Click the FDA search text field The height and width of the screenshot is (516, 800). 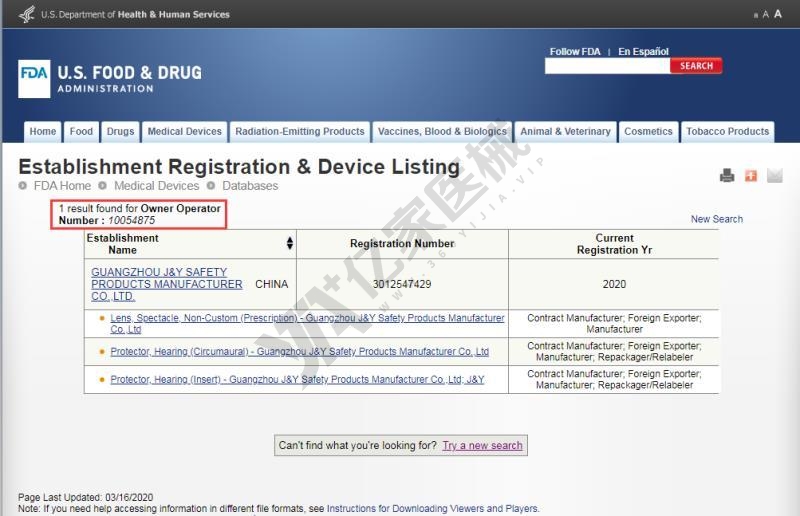pyautogui.click(x=606, y=66)
